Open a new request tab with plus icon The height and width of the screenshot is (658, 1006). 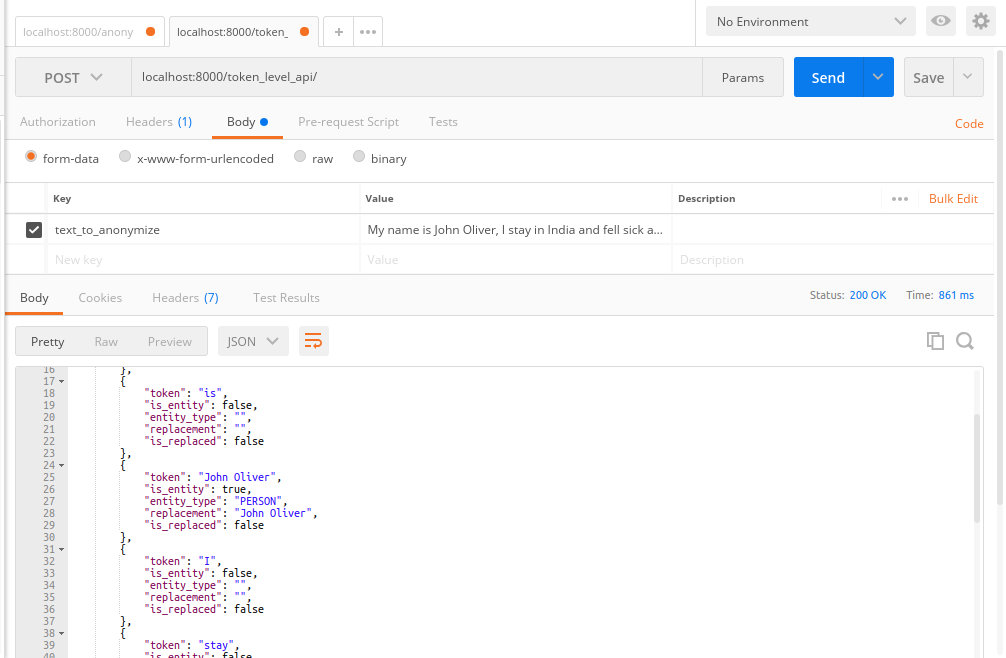click(x=339, y=31)
